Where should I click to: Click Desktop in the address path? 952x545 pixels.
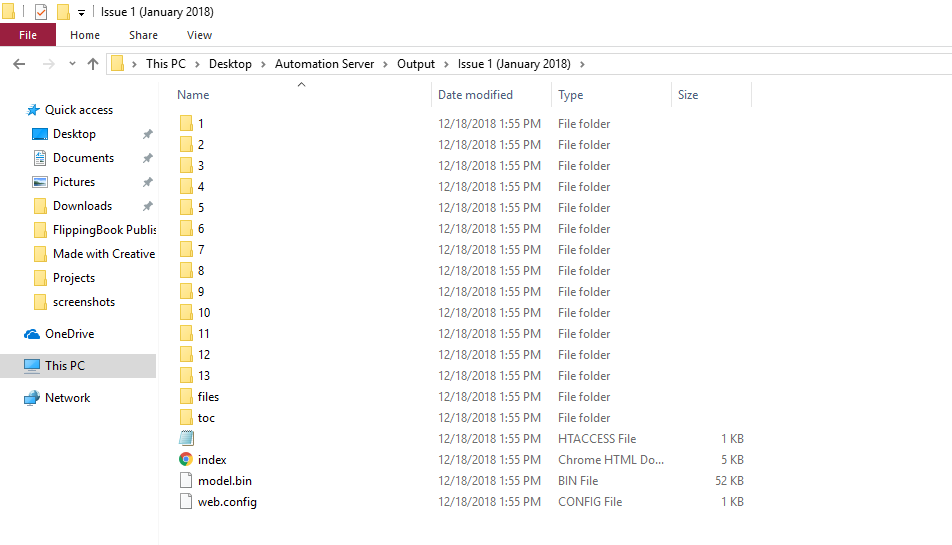pyautogui.click(x=230, y=64)
